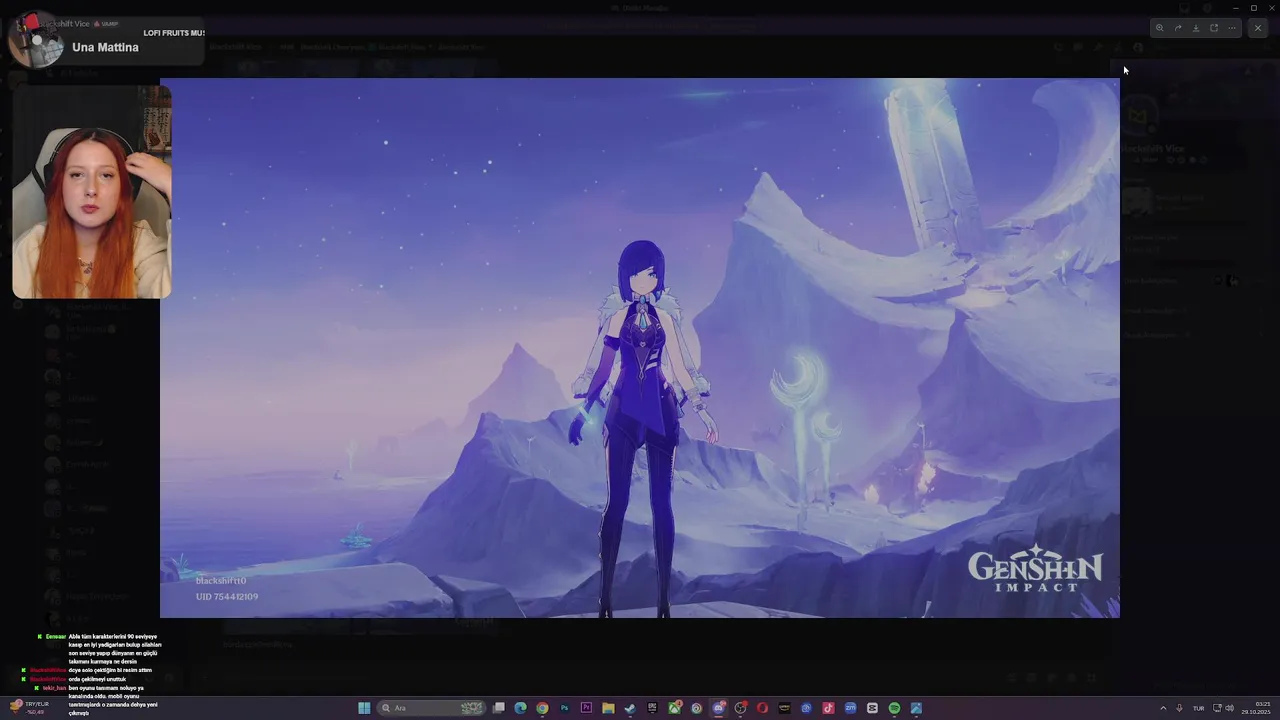Open the Xbox app from the taskbar
The width and height of the screenshot is (1280, 720).
tap(674, 708)
